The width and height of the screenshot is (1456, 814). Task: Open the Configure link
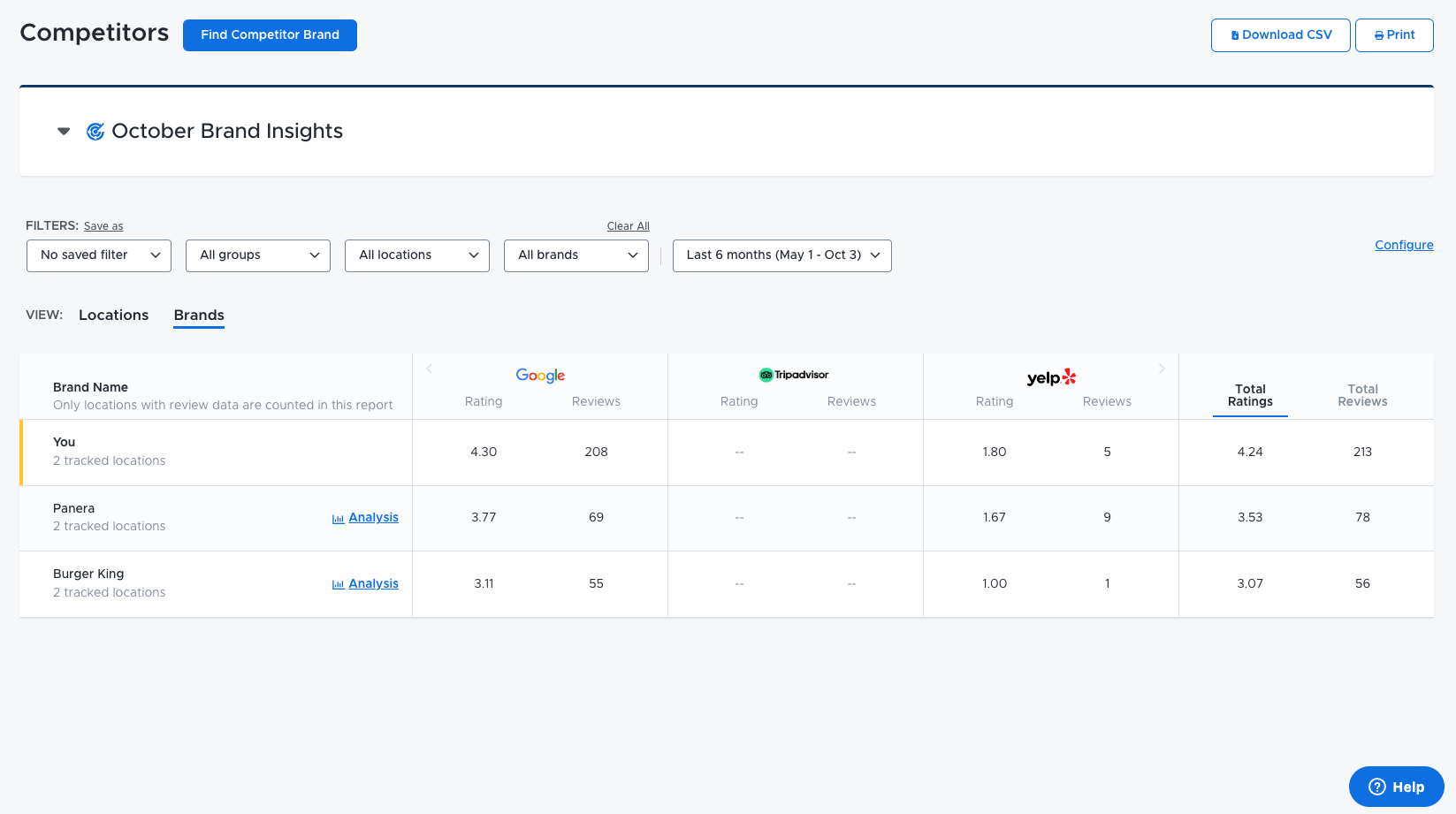(x=1404, y=245)
